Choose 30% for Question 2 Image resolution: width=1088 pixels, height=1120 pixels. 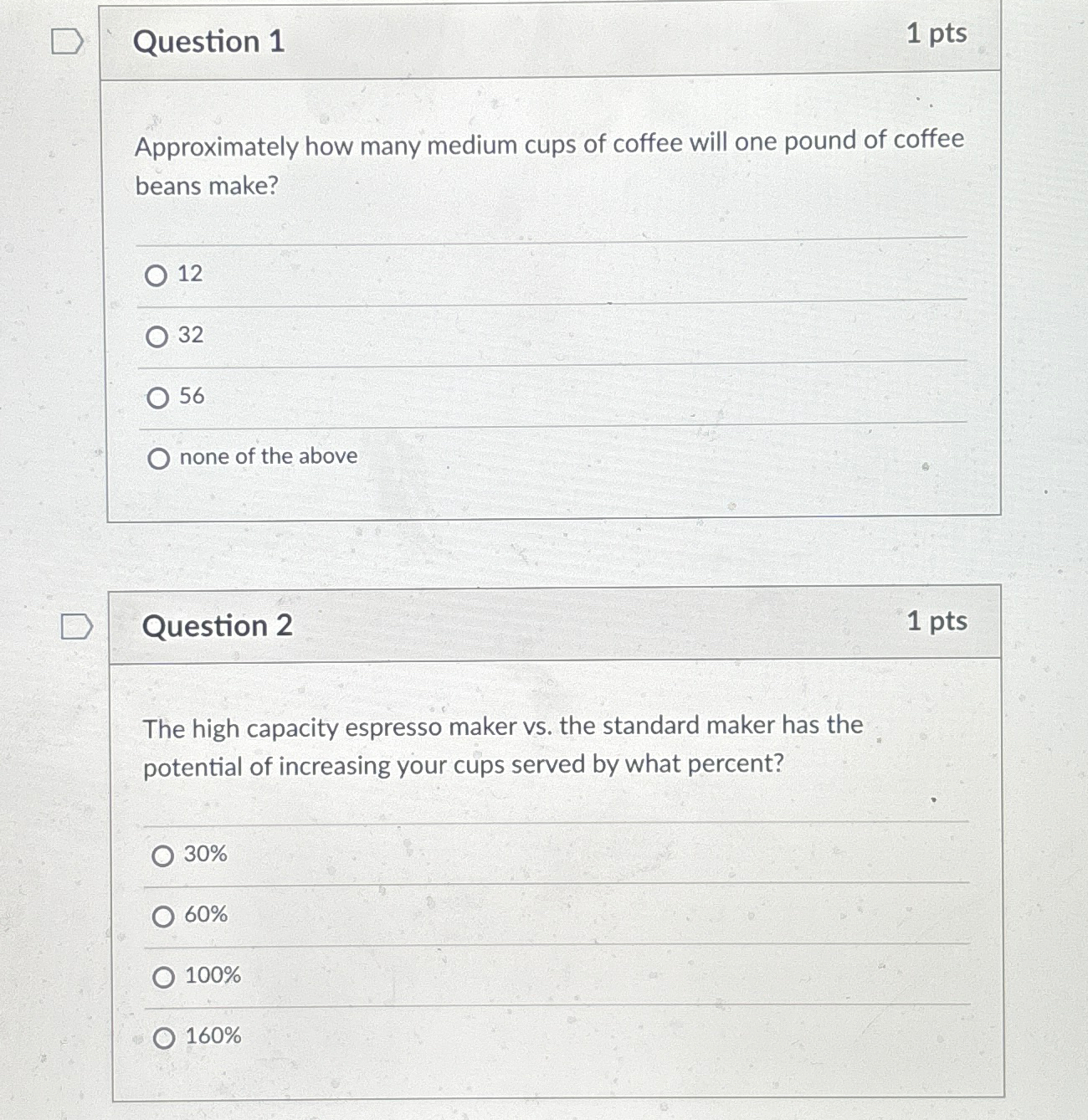(x=164, y=854)
